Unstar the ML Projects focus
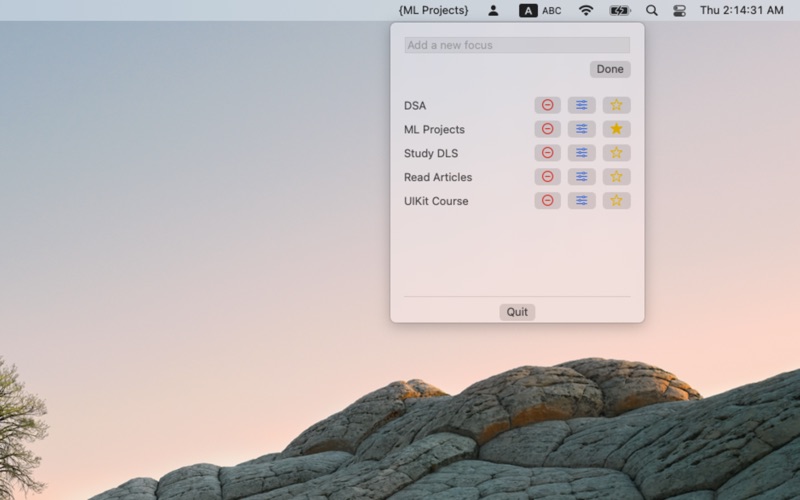Image resolution: width=800 pixels, height=500 pixels. (x=616, y=129)
